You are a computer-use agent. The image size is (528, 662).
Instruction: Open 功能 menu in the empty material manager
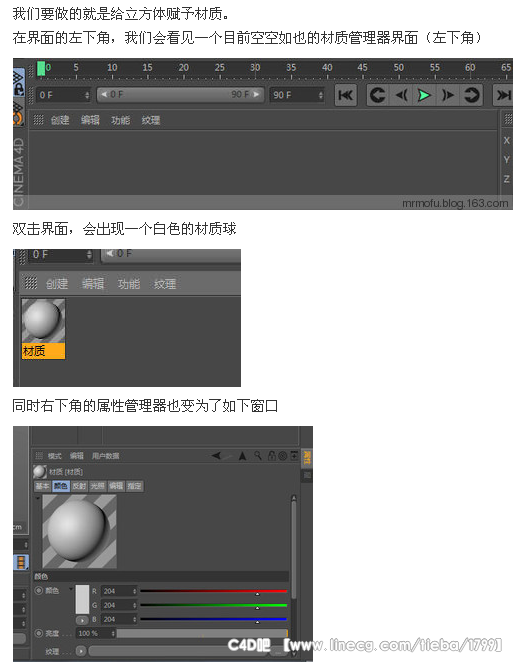[x=121, y=120]
